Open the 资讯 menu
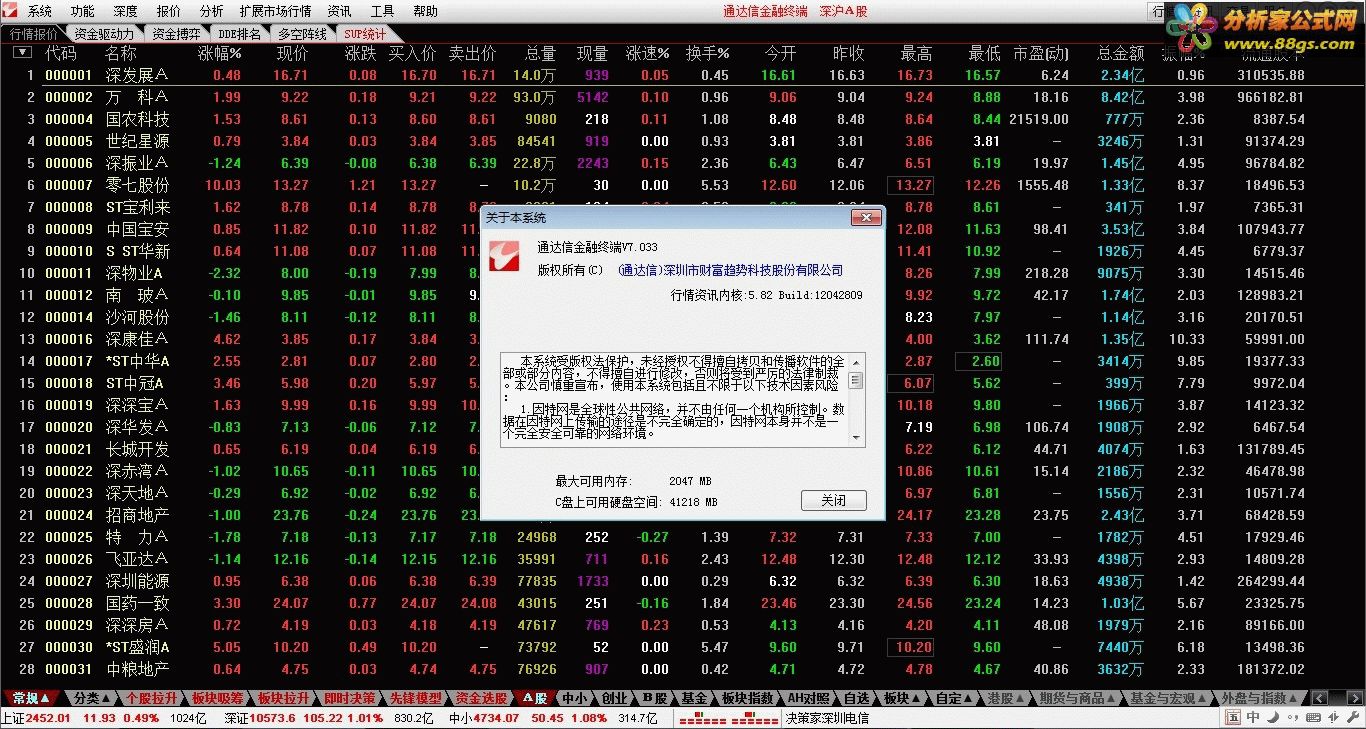This screenshot has height=729, width=1366. click(340, 12)
